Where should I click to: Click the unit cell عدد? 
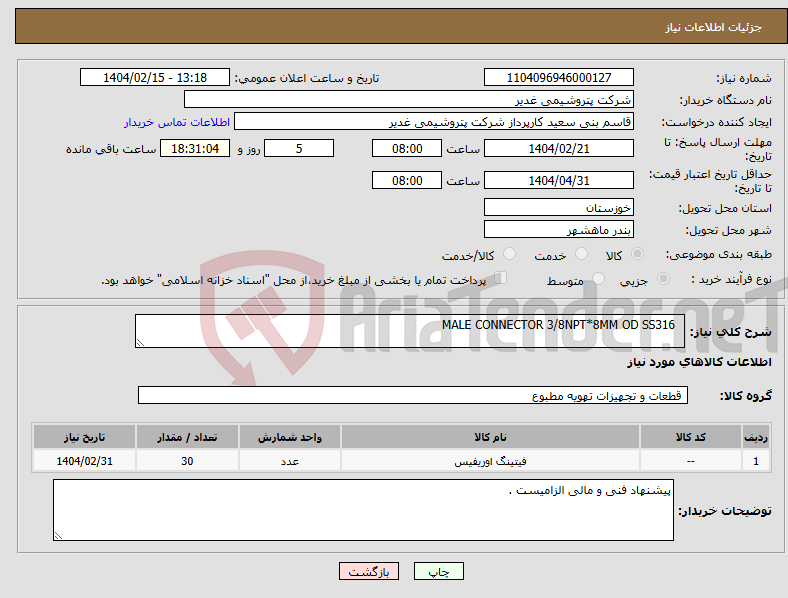290,461
